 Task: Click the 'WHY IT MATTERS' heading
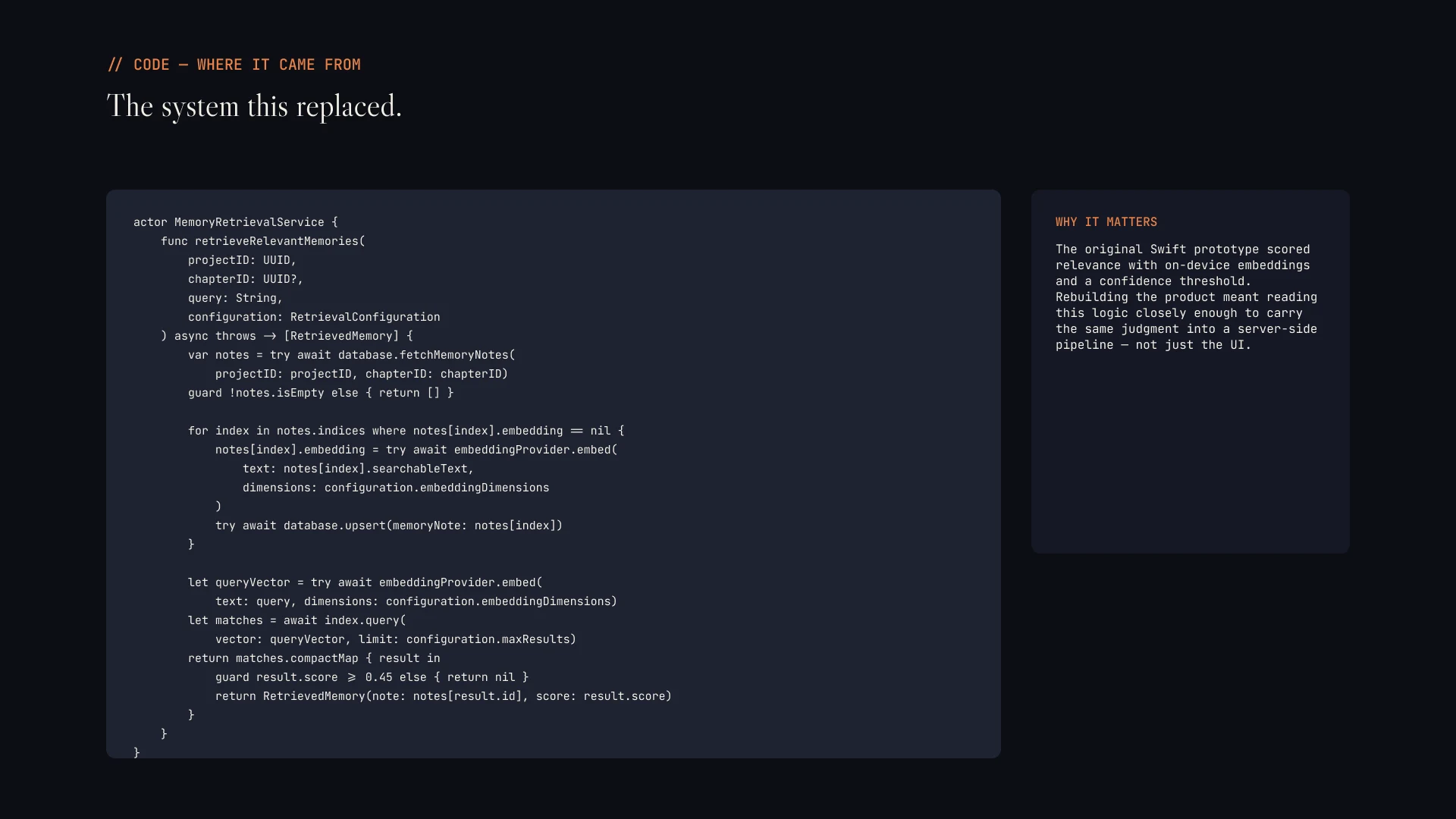coord(1106,222)
